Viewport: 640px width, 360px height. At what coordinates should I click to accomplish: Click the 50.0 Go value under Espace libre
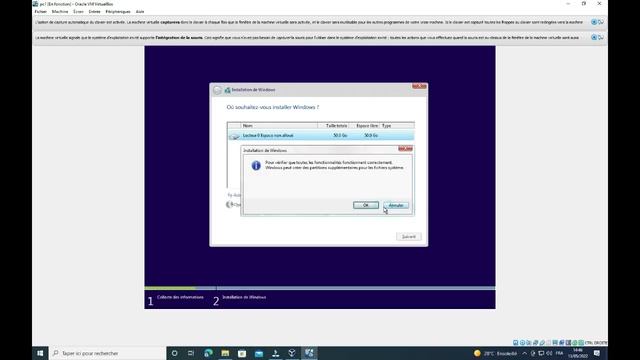click(x=371, y=135)
